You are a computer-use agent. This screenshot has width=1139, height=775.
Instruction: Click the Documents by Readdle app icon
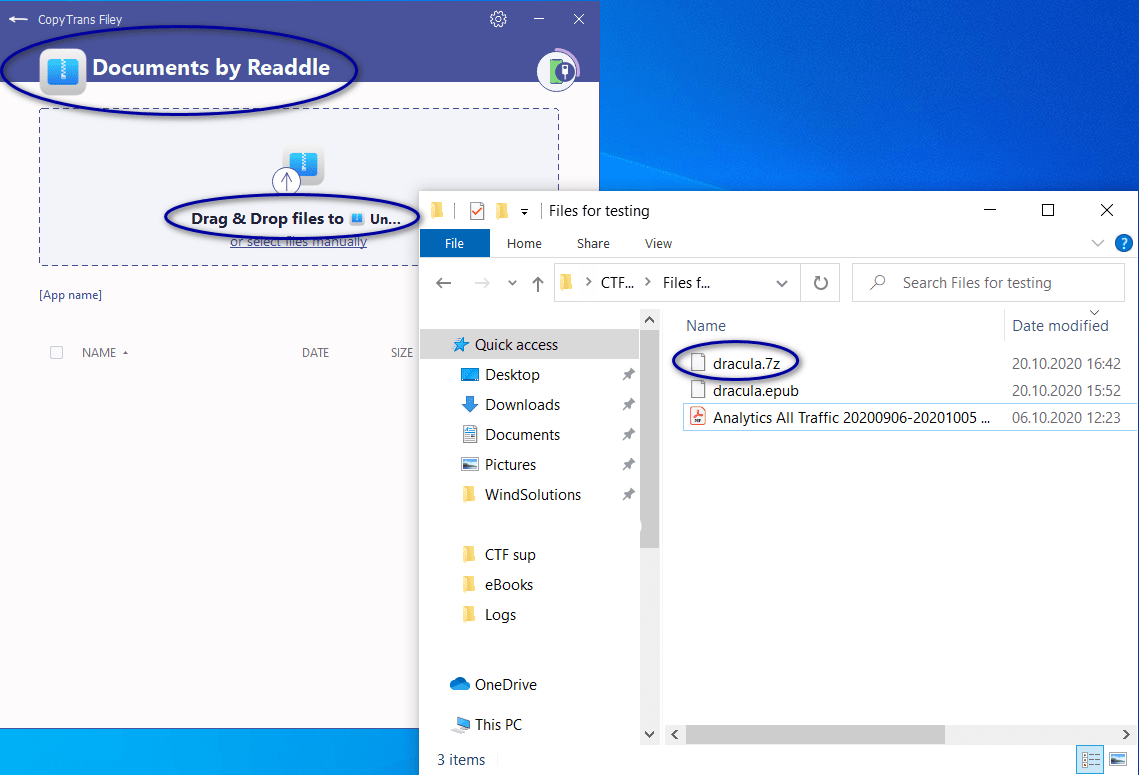tap(62, 71)
